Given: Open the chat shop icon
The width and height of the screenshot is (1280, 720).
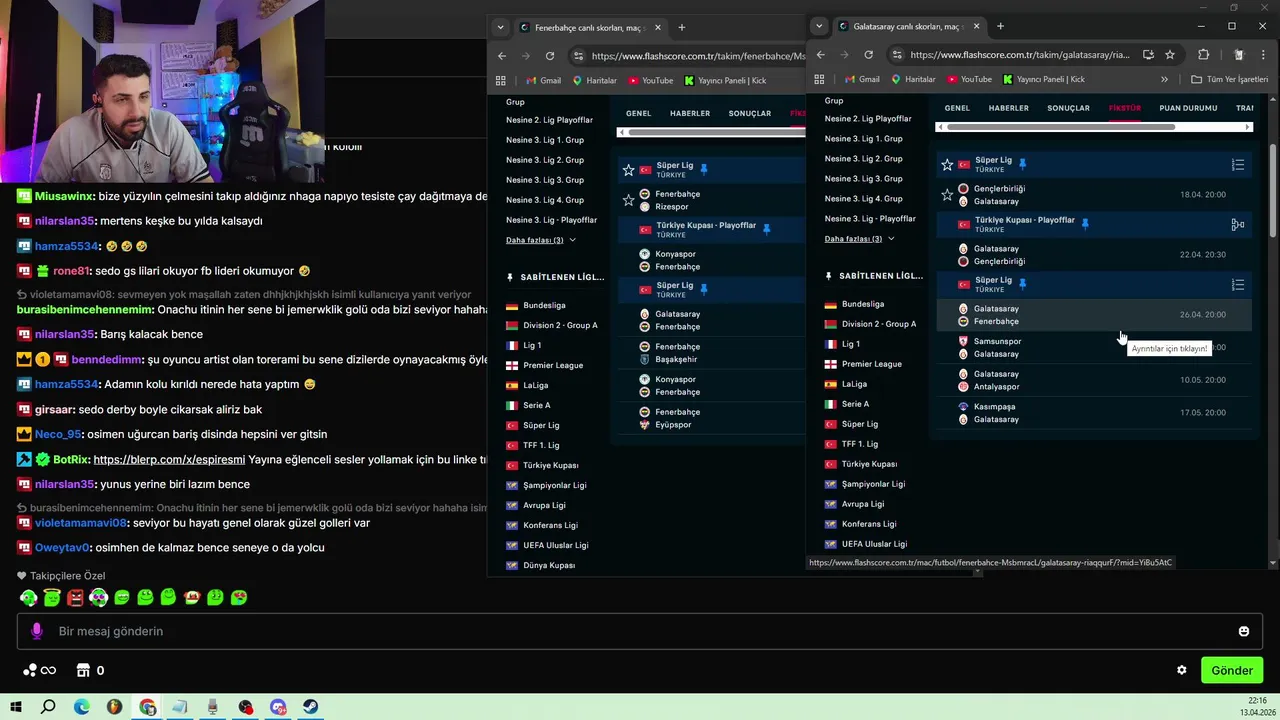Looking at the screenshot, I should point(84,670).
